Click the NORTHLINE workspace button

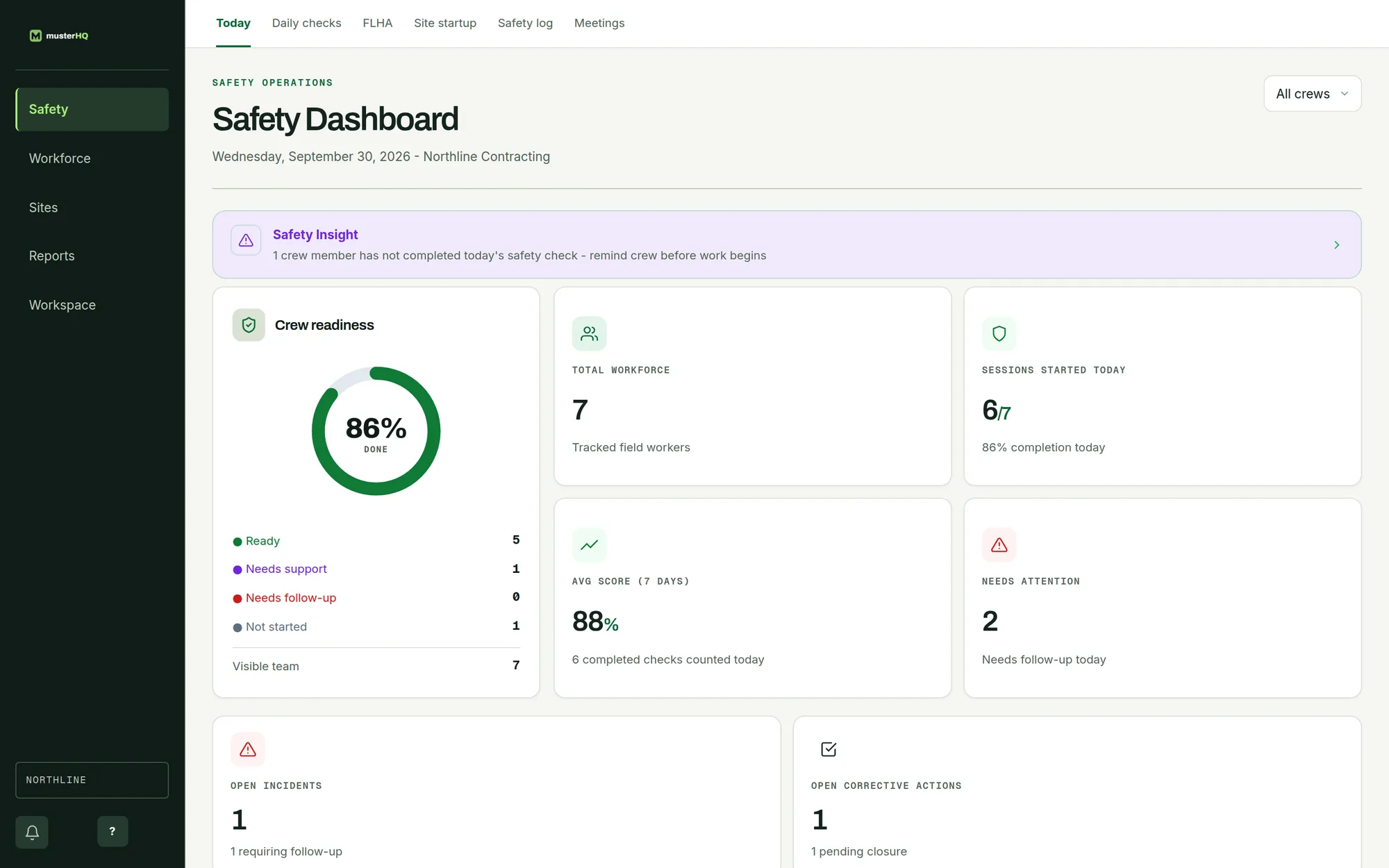click(92, 781)
